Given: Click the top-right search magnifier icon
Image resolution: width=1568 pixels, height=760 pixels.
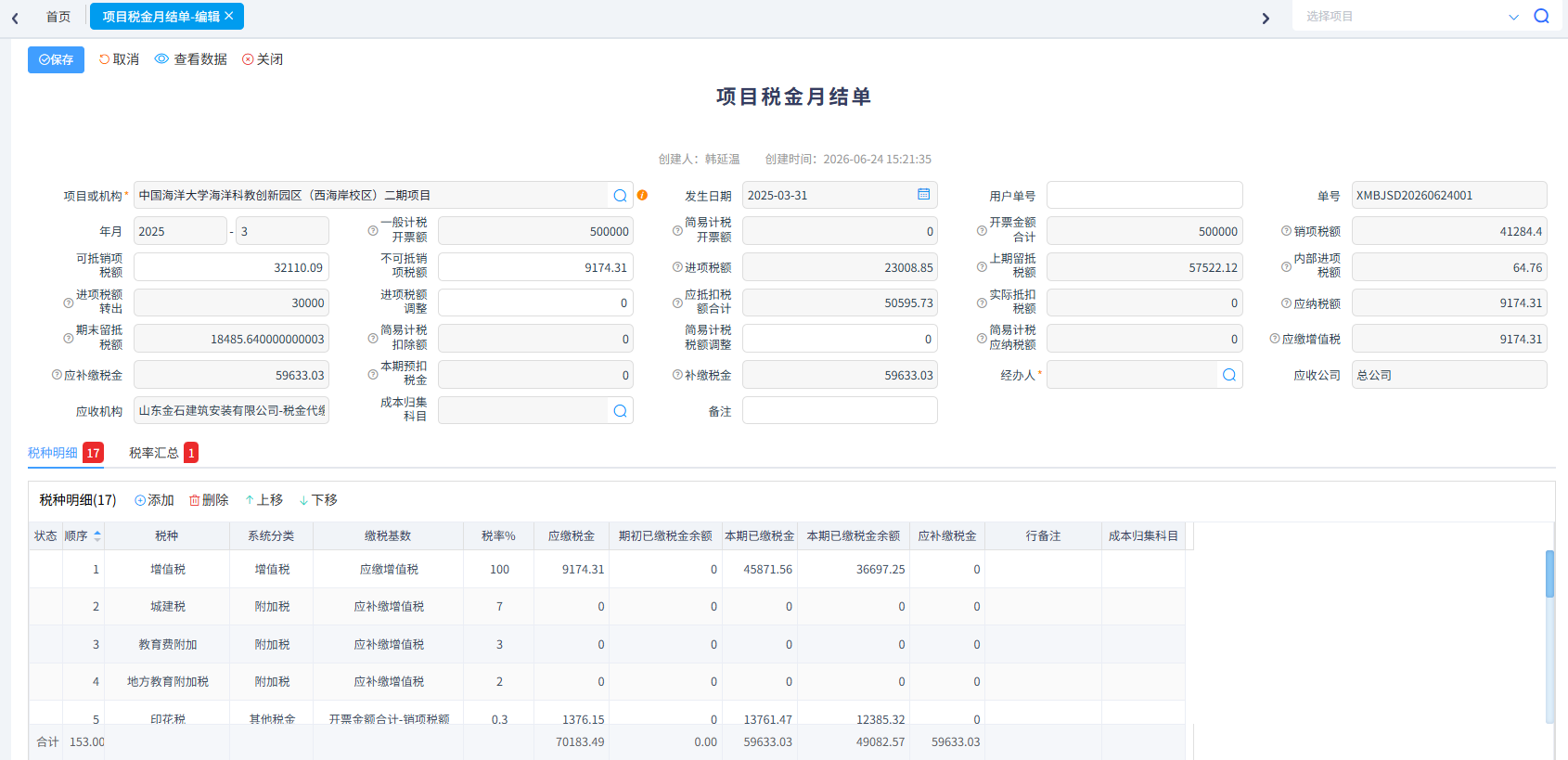Looking at the screenshot, I should point(1541,16).
